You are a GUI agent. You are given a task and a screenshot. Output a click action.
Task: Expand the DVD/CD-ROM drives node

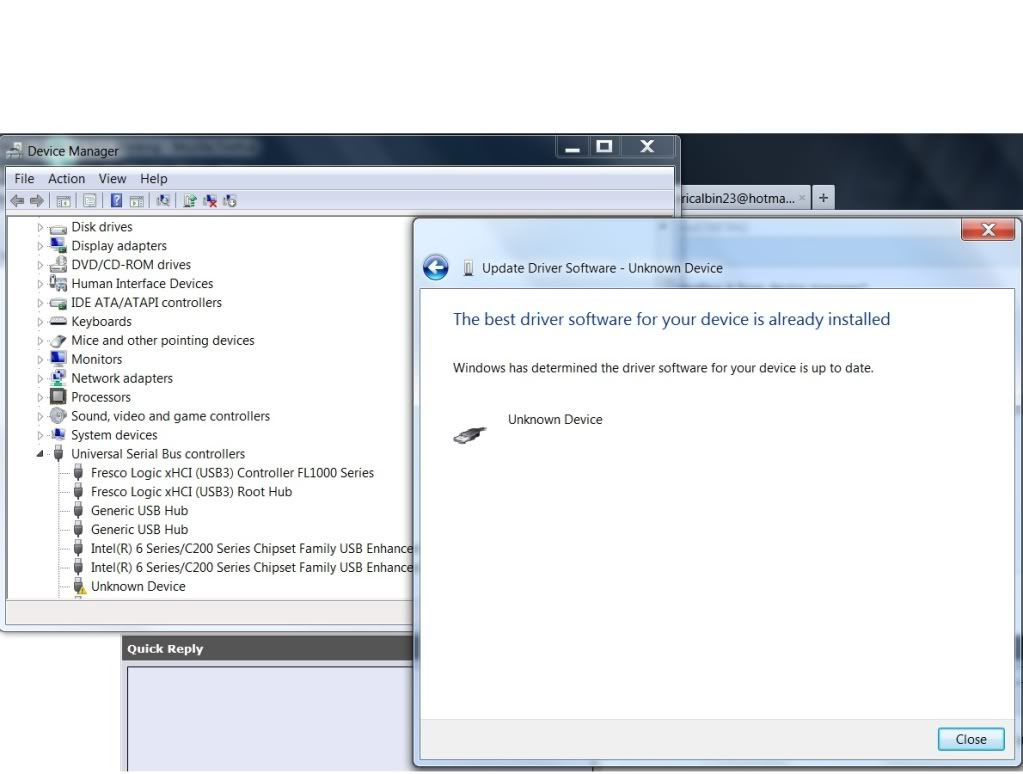click(x=40, y=265)
